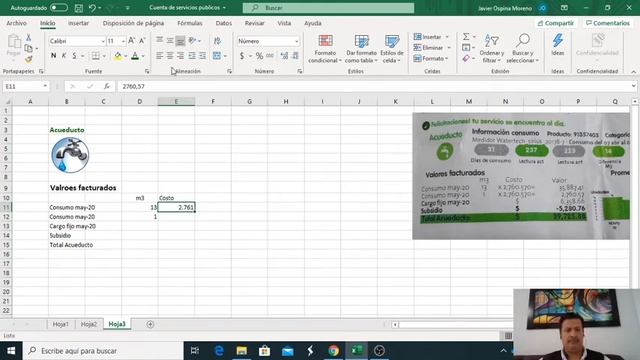The image size is (640, 360).
Task: Toggle Italic (K) formatting
Action: click(x=64, y=56)
